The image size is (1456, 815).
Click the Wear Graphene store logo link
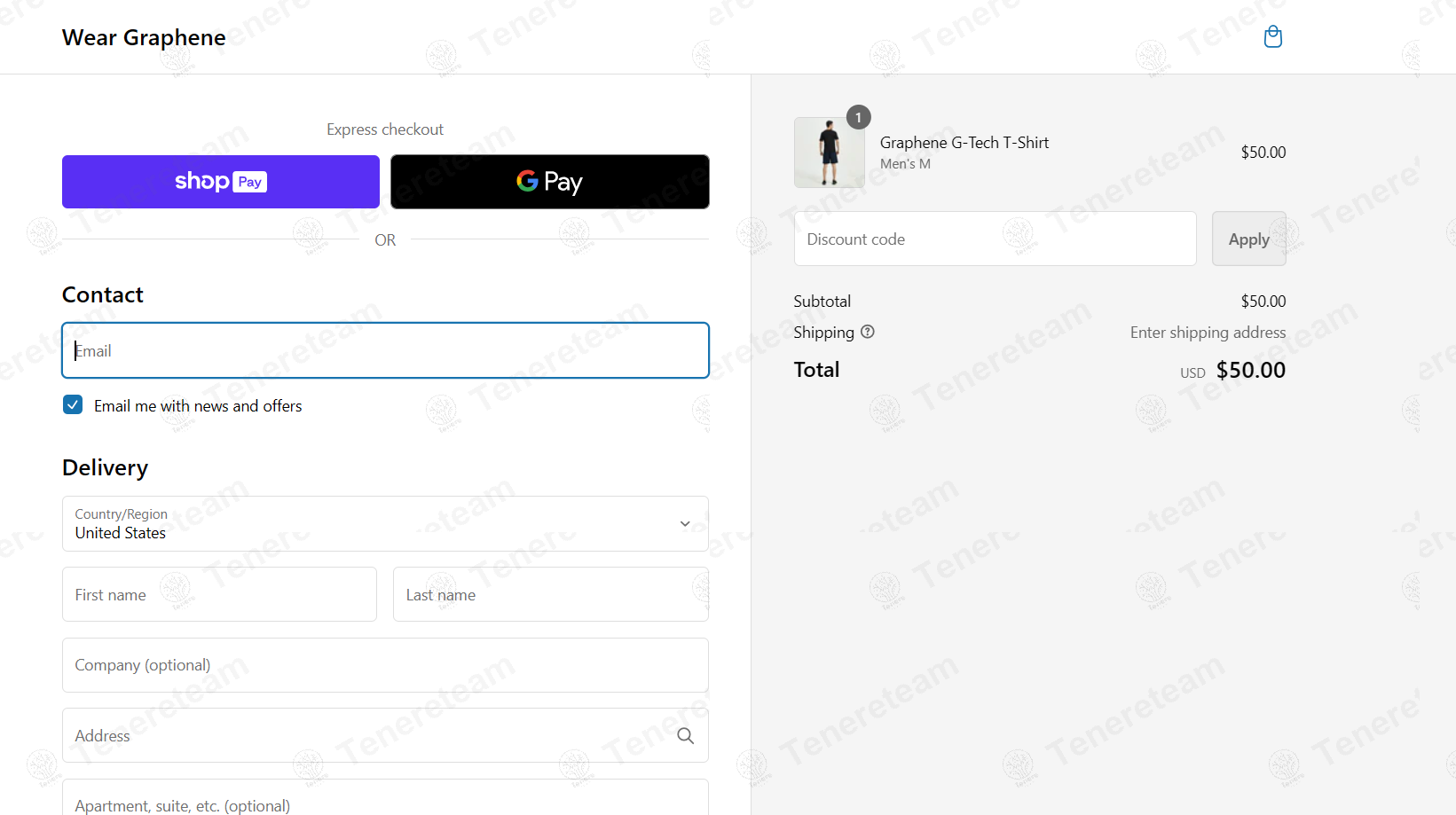tap(144, 37)
